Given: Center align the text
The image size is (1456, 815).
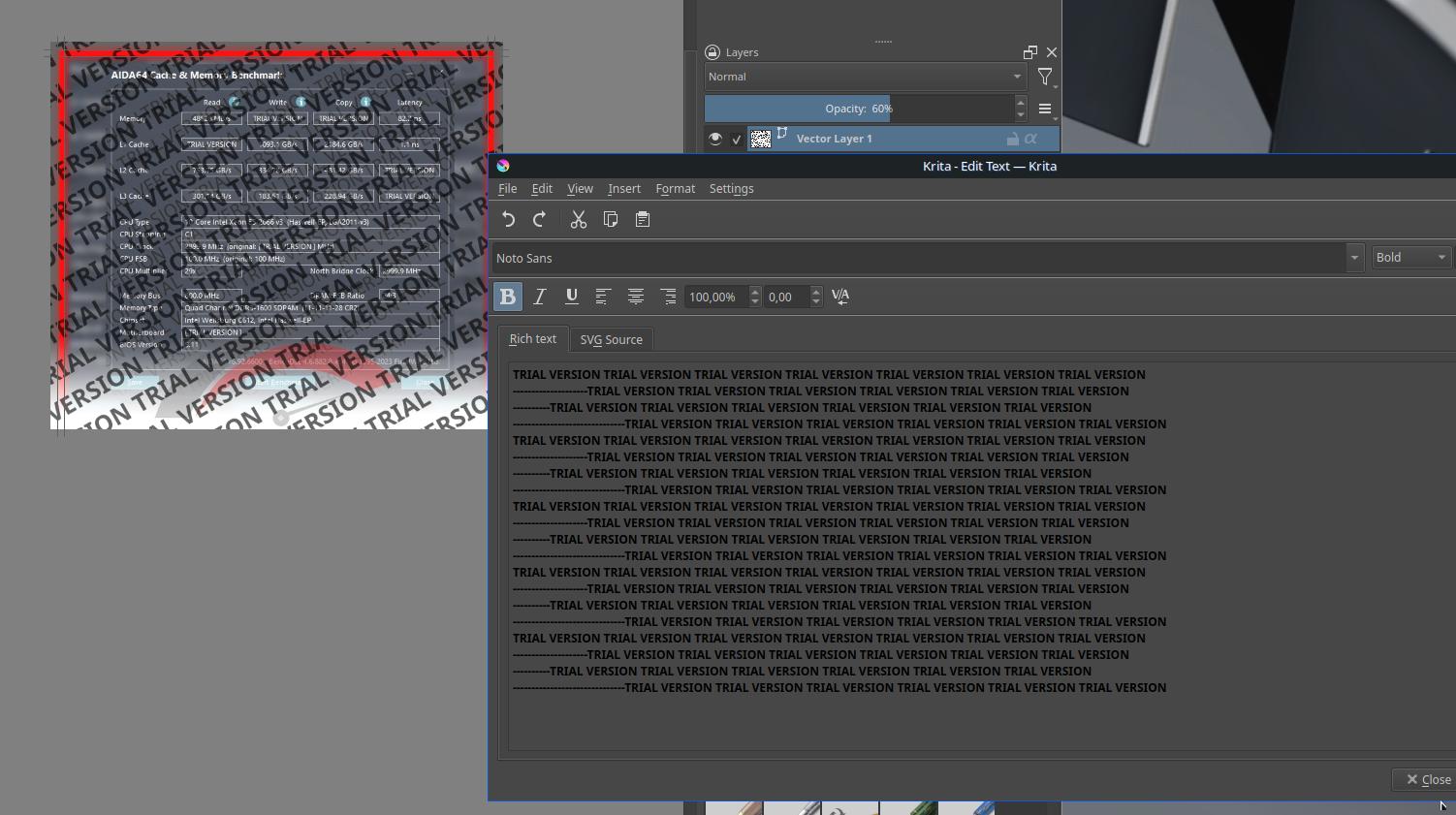Looking at the screenshot, I should coord(636,297).
